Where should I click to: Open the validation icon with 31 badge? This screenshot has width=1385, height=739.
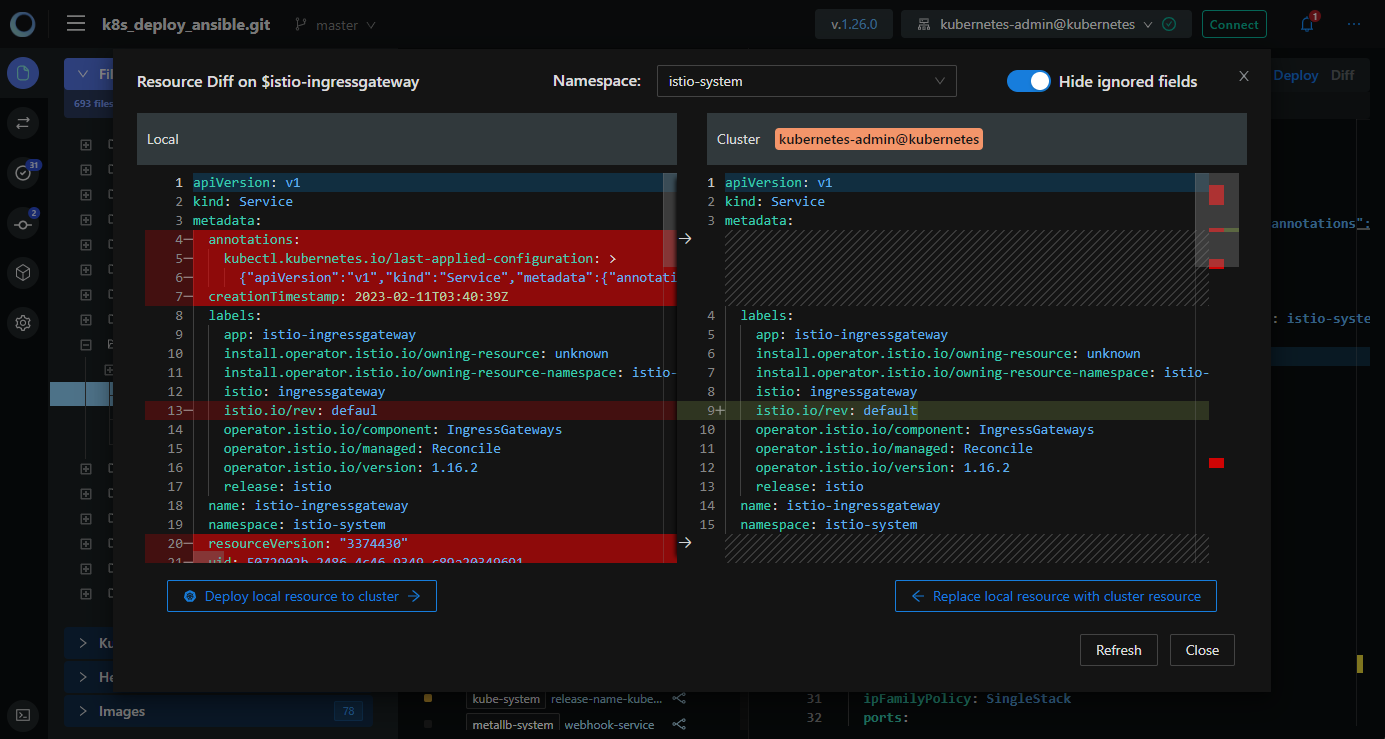tap(23, 173)
